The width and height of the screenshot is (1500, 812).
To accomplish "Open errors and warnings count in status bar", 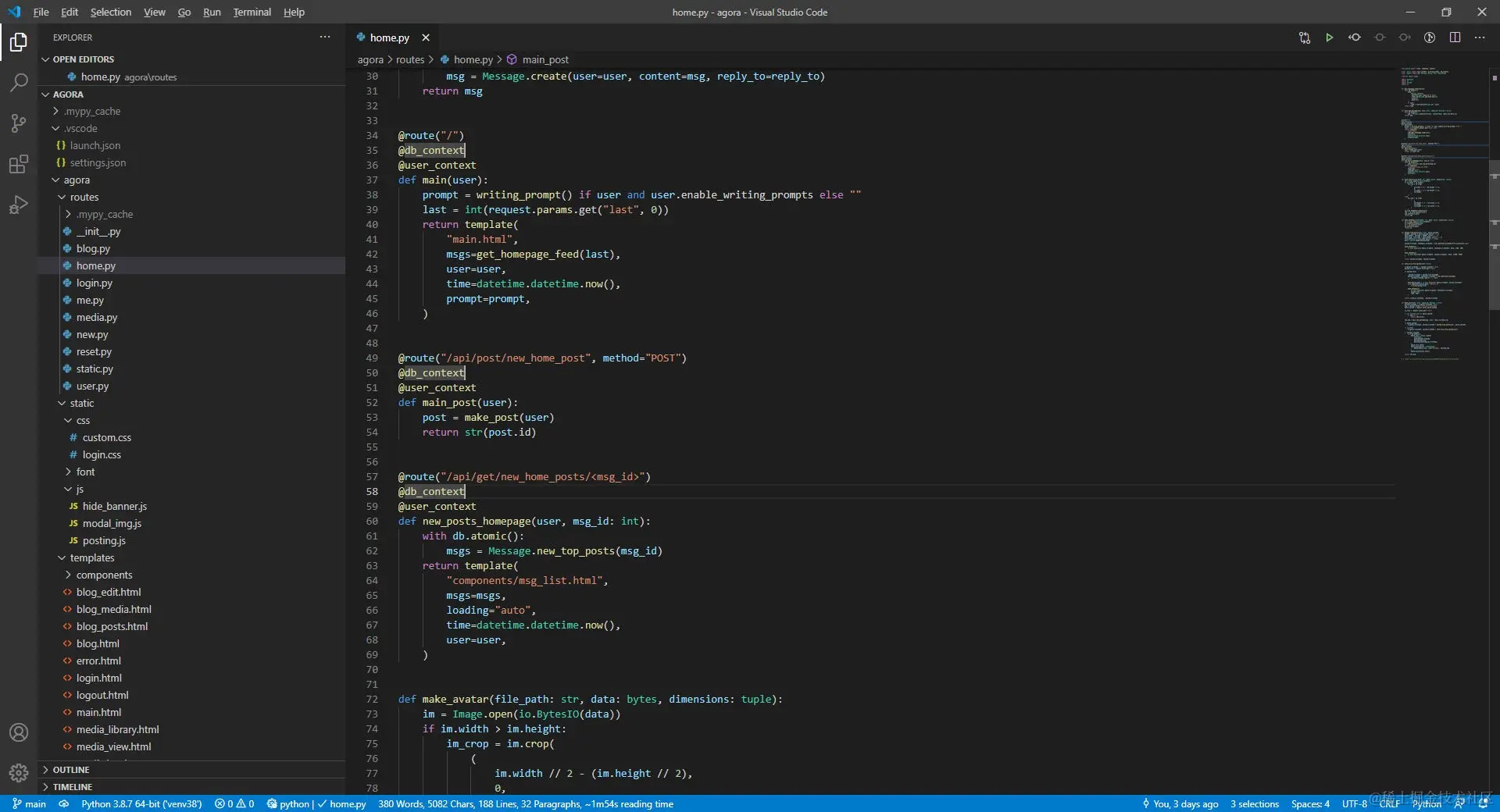I will (x=234, y=803).
